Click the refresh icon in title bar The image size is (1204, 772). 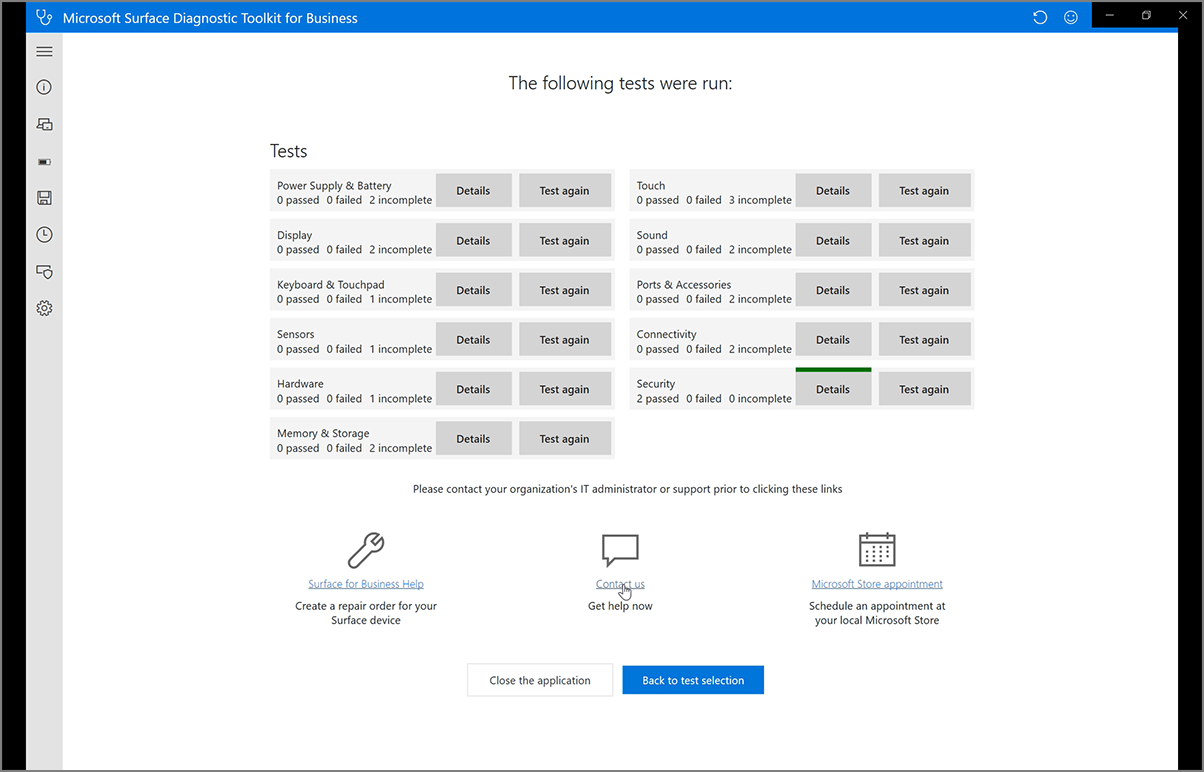coord(1040,17)
